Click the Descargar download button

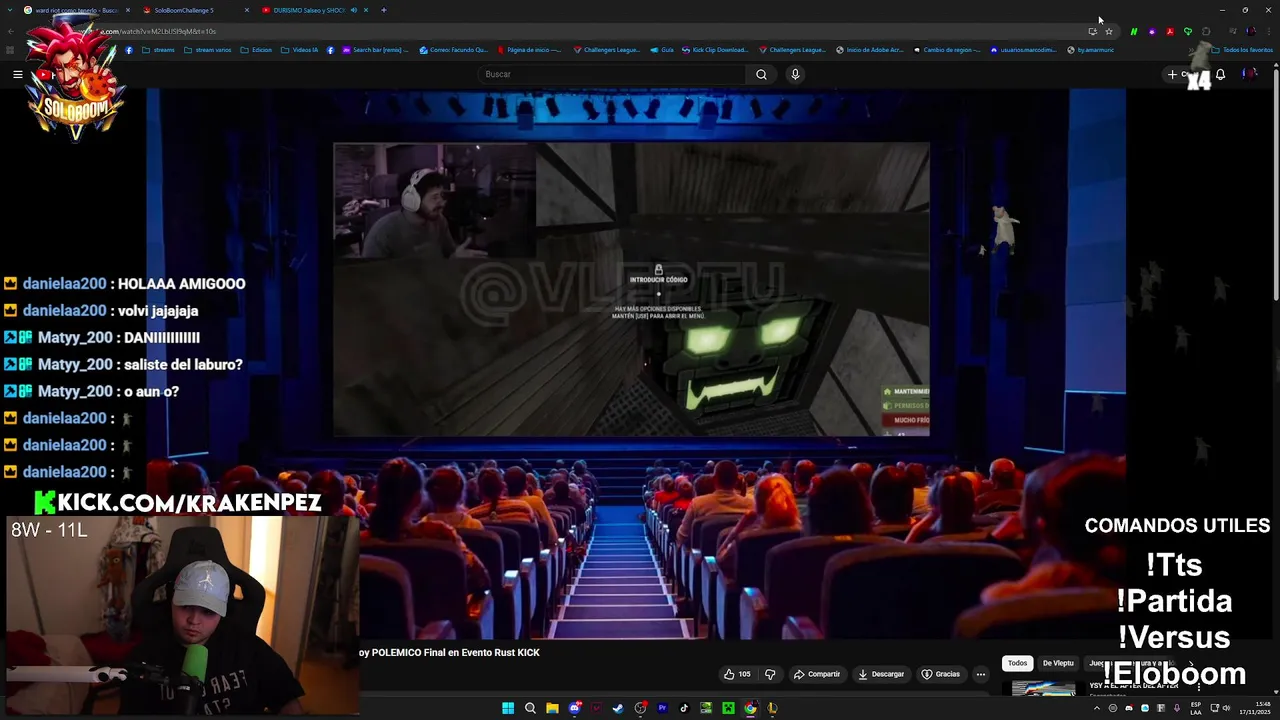coord(881,674)
